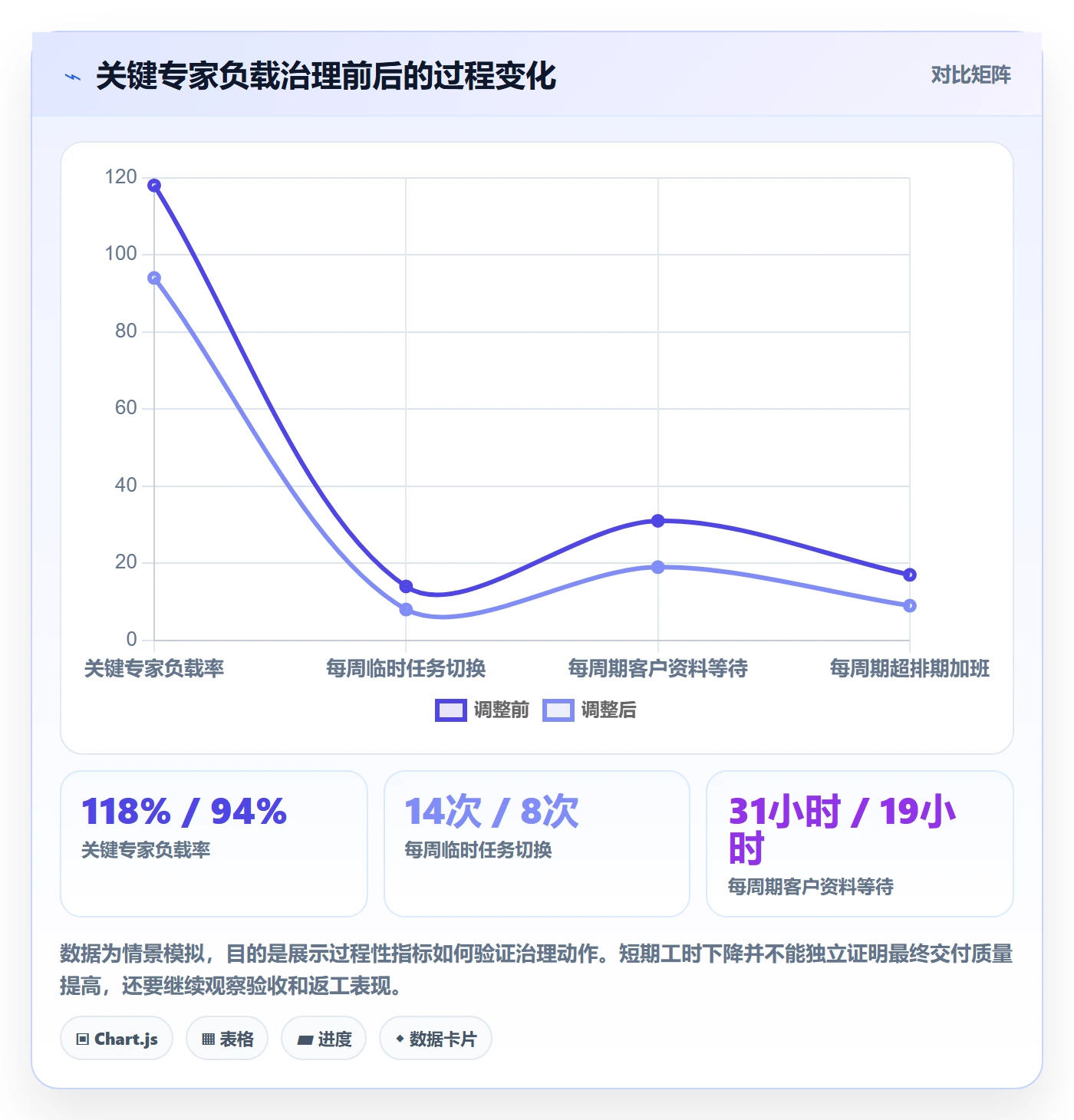
Task: Click the note paragraph starting 数据为情景模拟
Action: point(536,970)
